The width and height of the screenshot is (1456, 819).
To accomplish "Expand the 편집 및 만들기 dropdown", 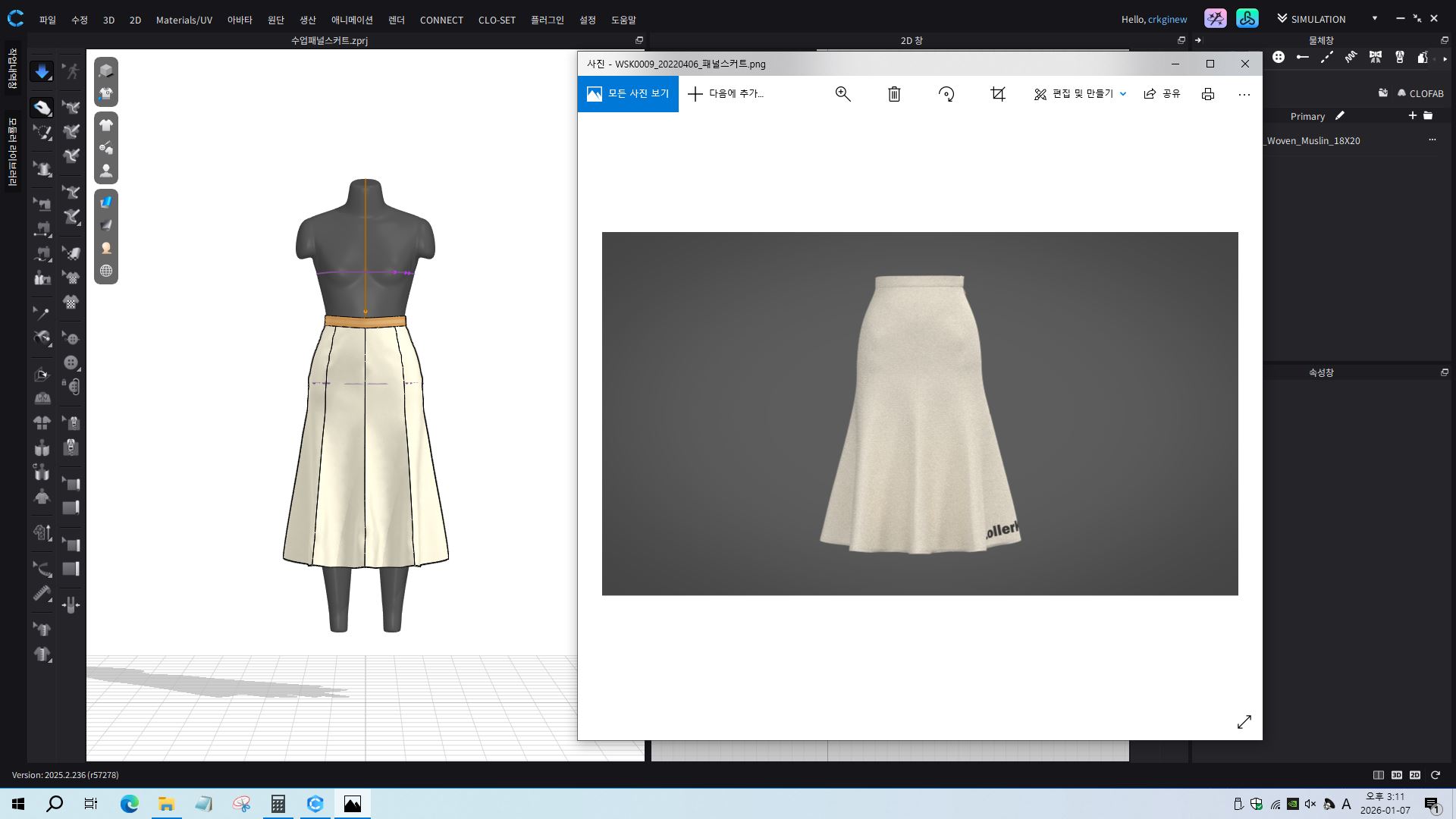I will (x=1123, y=94).
